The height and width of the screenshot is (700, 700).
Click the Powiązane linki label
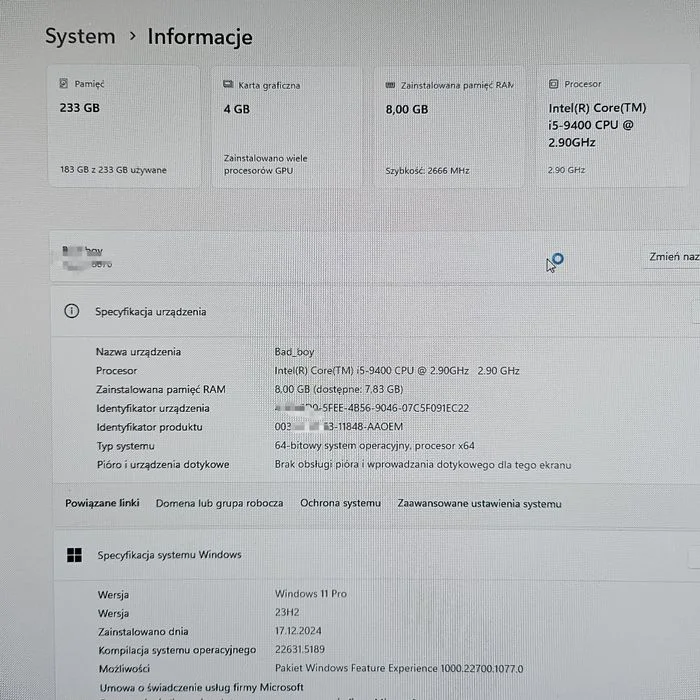(x=102, y=503)
